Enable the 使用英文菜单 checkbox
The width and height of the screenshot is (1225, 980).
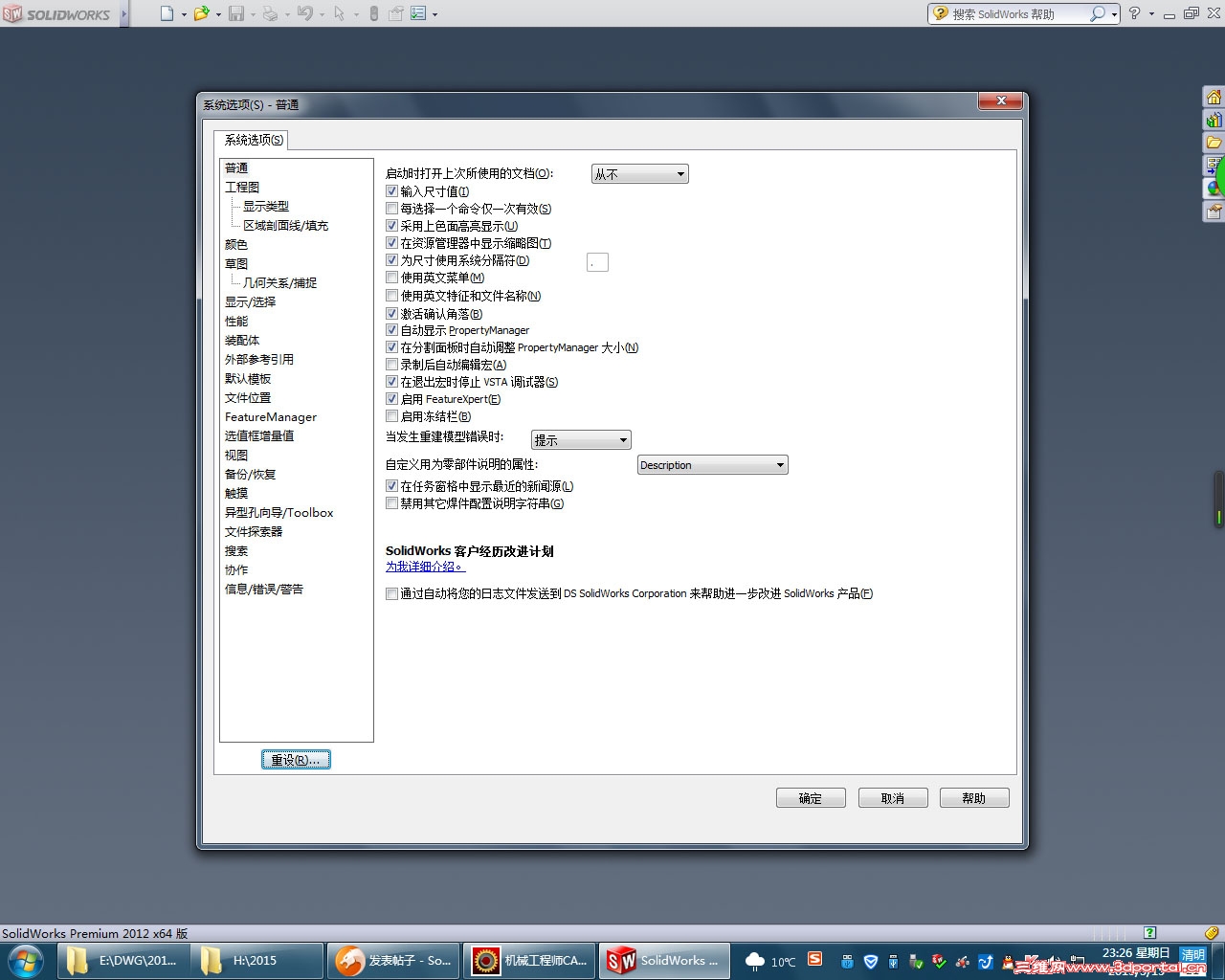tap(391, 278)
